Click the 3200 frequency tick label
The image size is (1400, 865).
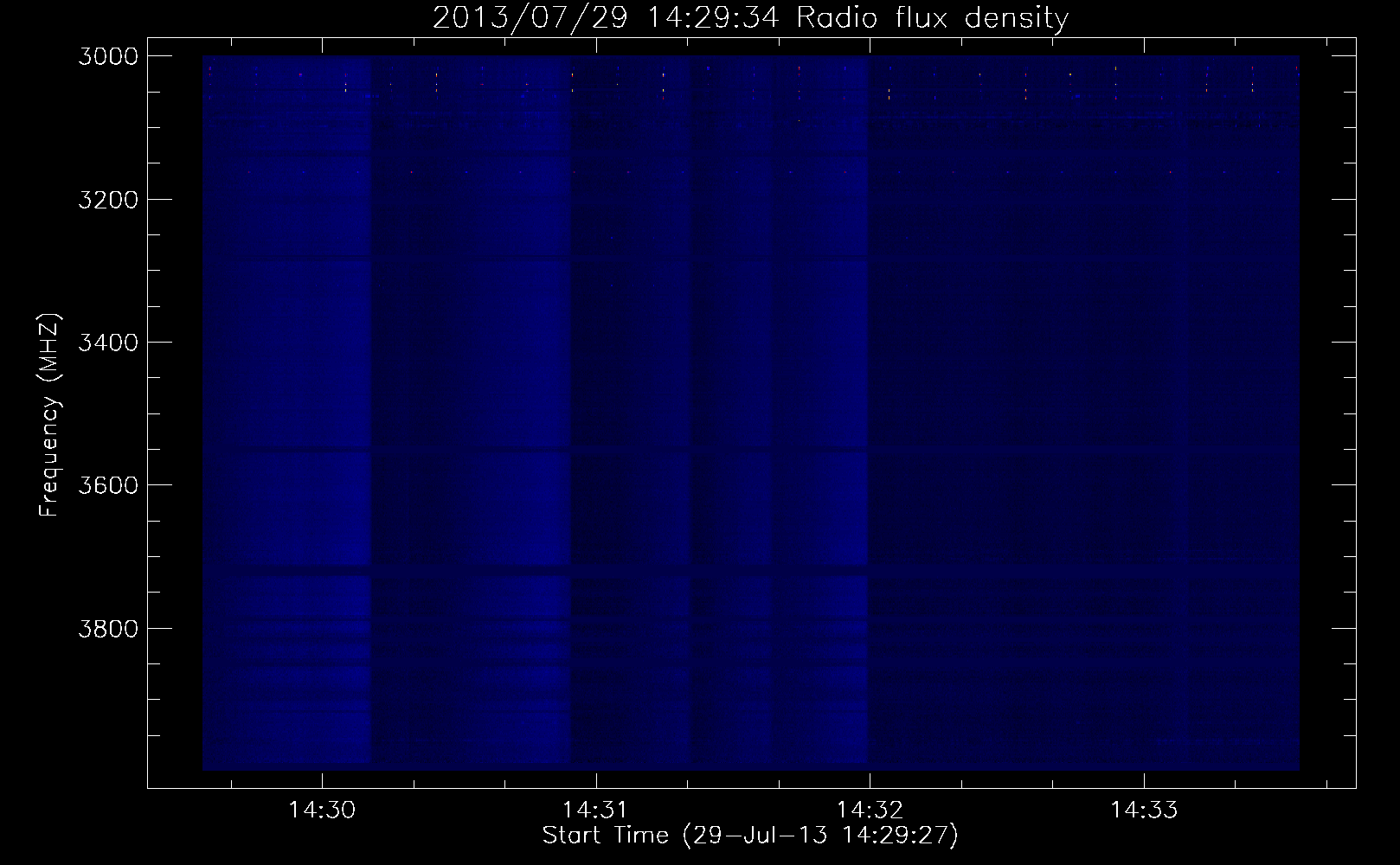tap(107, 199)
